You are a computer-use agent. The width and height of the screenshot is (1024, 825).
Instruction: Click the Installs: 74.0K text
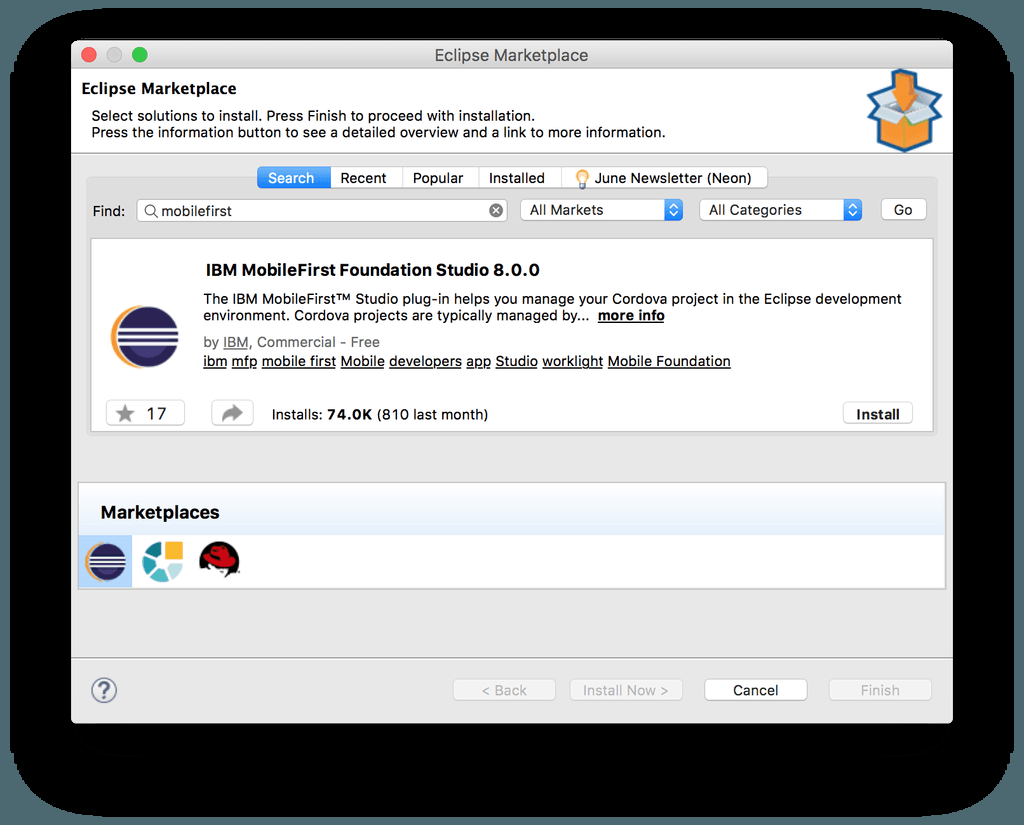pyautogui.click(x=321, y=414)
